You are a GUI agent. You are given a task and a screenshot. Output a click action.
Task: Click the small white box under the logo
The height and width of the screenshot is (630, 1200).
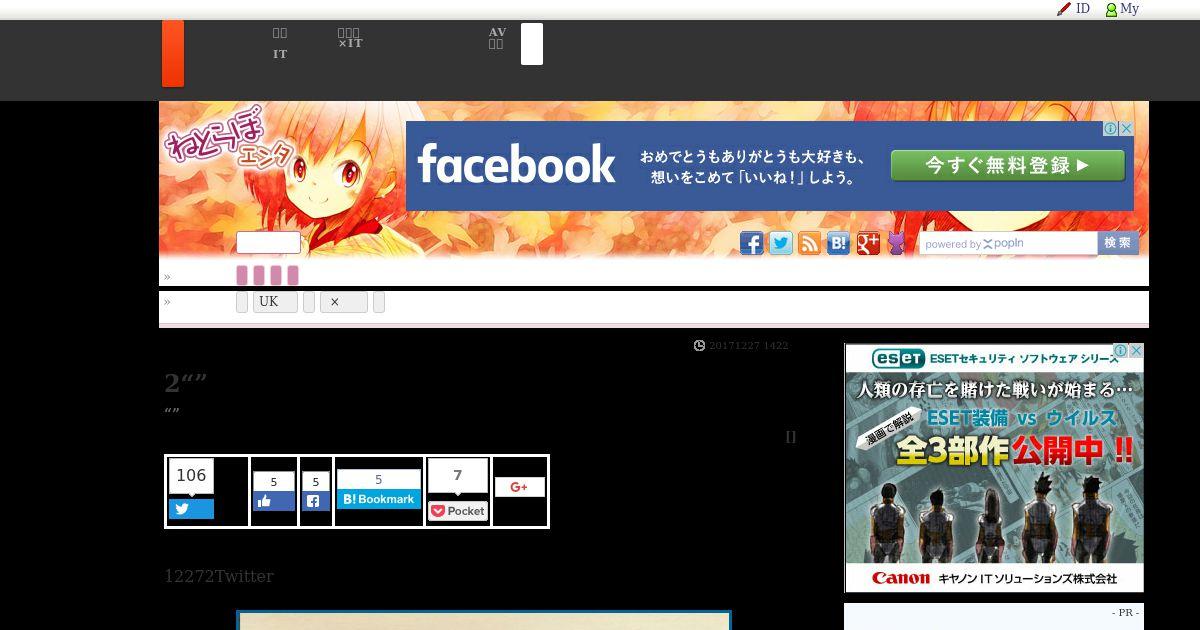pyautogui.click(x=268, y=243)
